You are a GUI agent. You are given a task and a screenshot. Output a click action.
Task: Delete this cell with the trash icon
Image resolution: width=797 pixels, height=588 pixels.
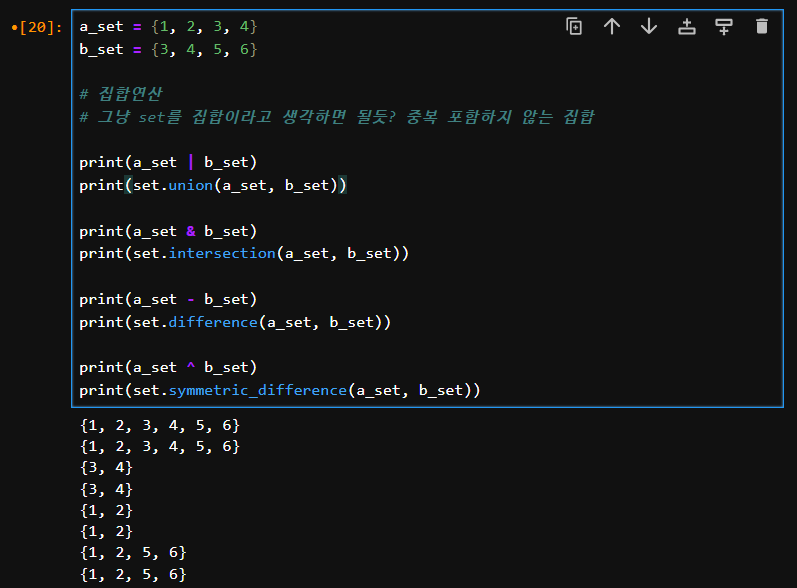pos(761,26)
